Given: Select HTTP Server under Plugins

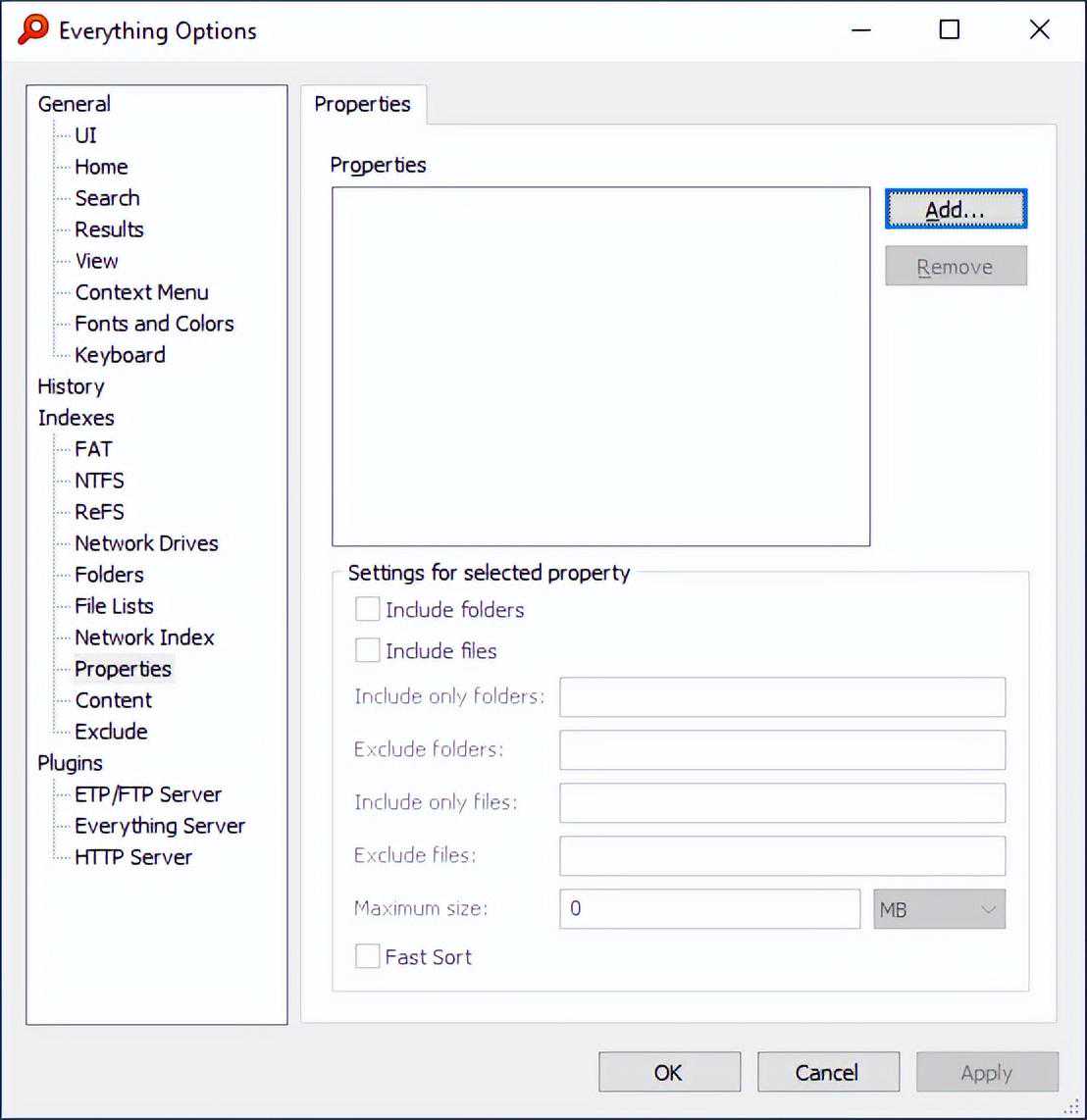Looking at the screenshot, I should tap(133, 857).
